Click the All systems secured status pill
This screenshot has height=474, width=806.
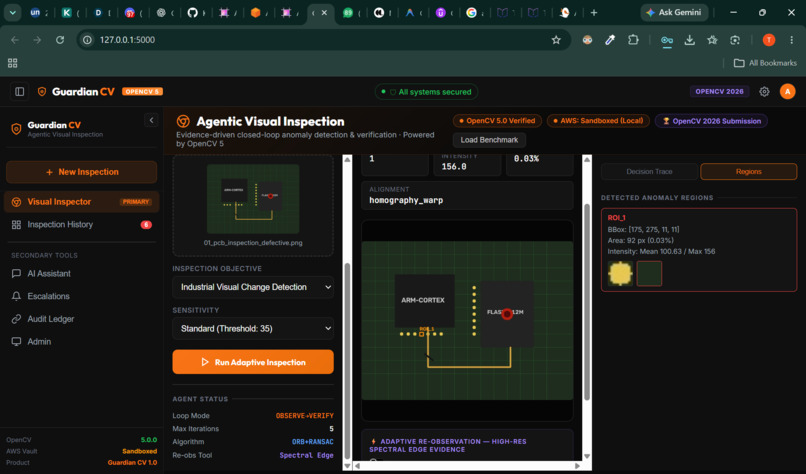pyautogui.click(x=427, y=92)
